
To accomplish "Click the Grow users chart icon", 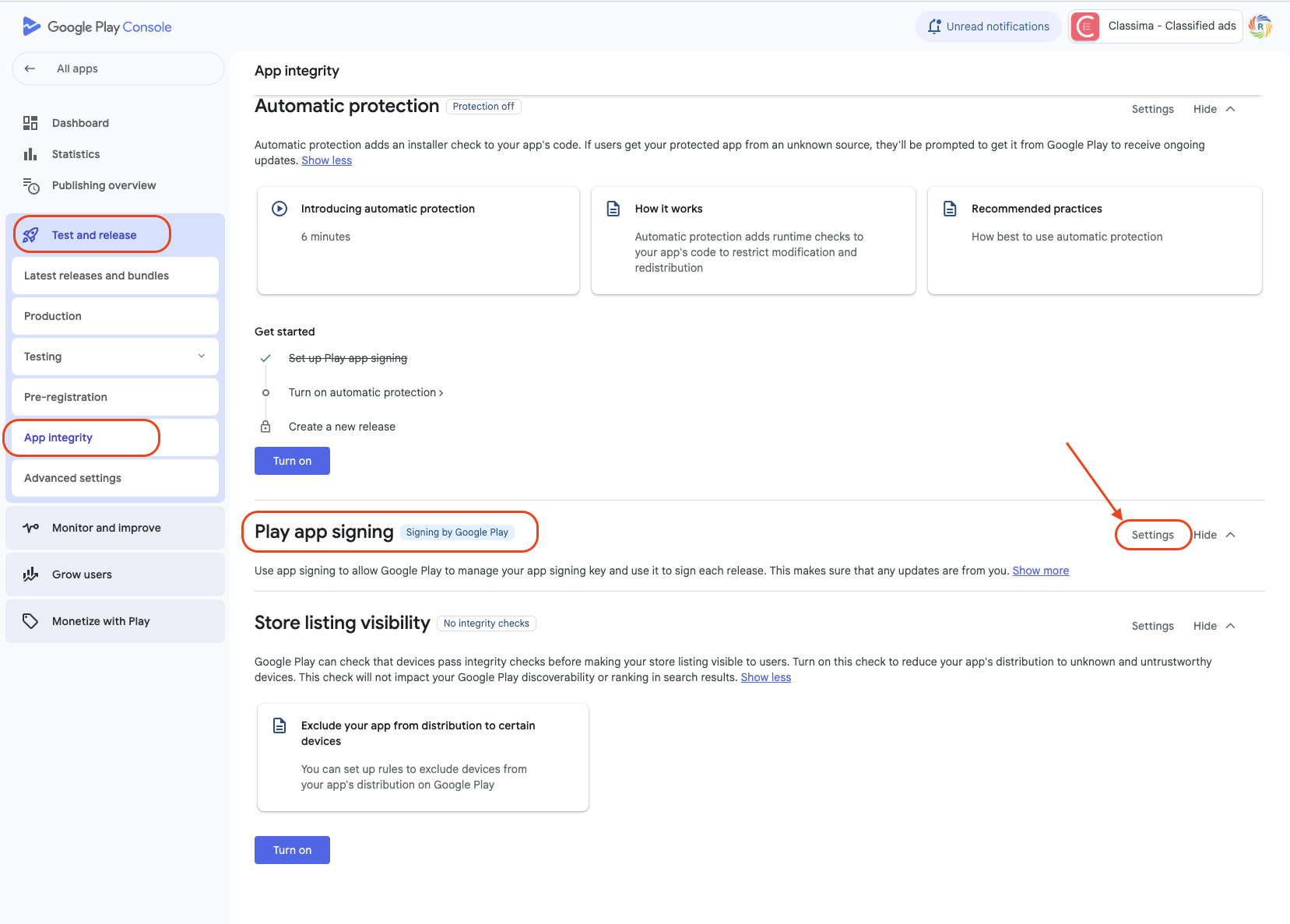I will click(x=30, y=574).
